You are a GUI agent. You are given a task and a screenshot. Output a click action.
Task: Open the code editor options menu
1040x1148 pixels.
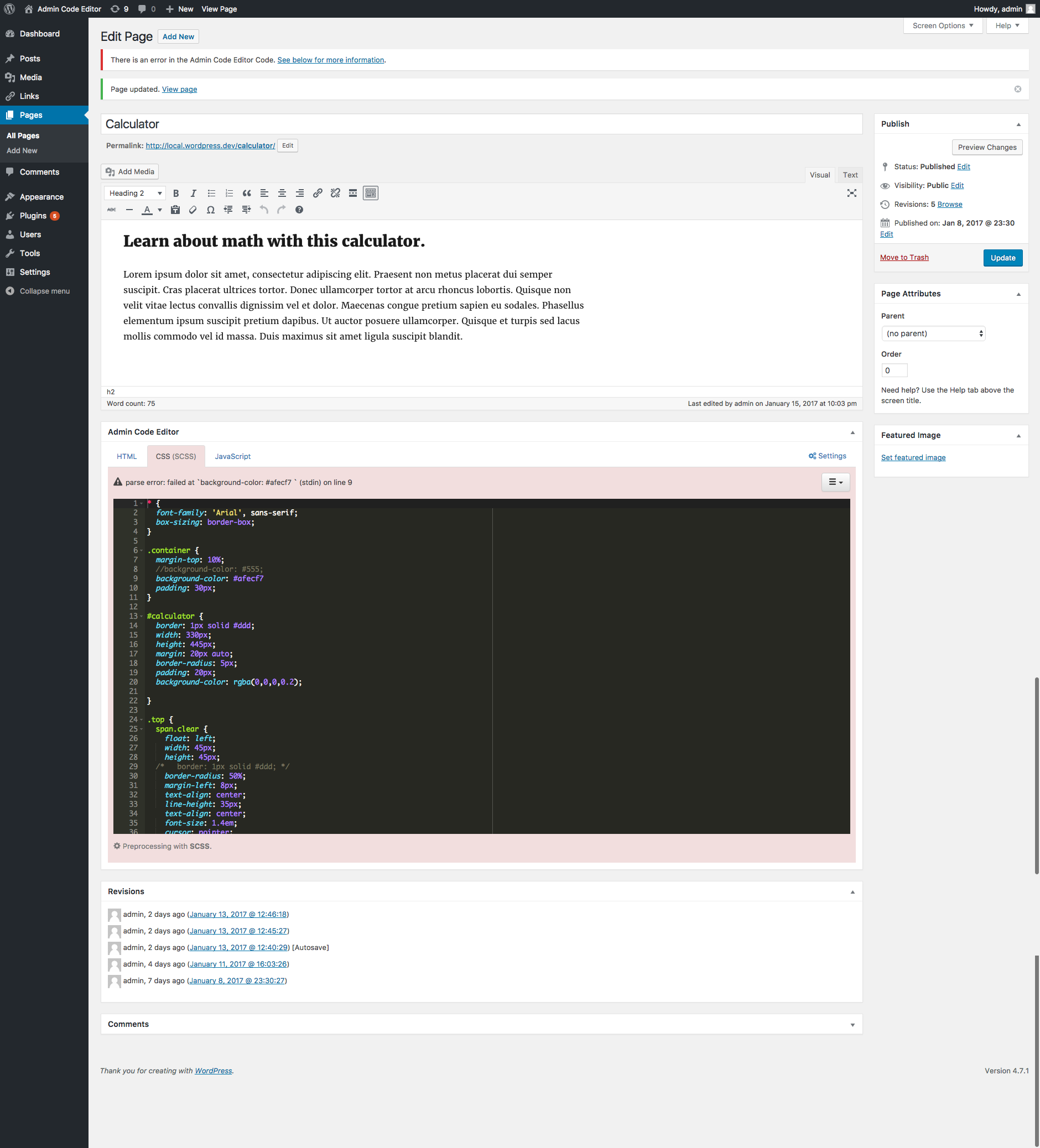coord(835,482)
